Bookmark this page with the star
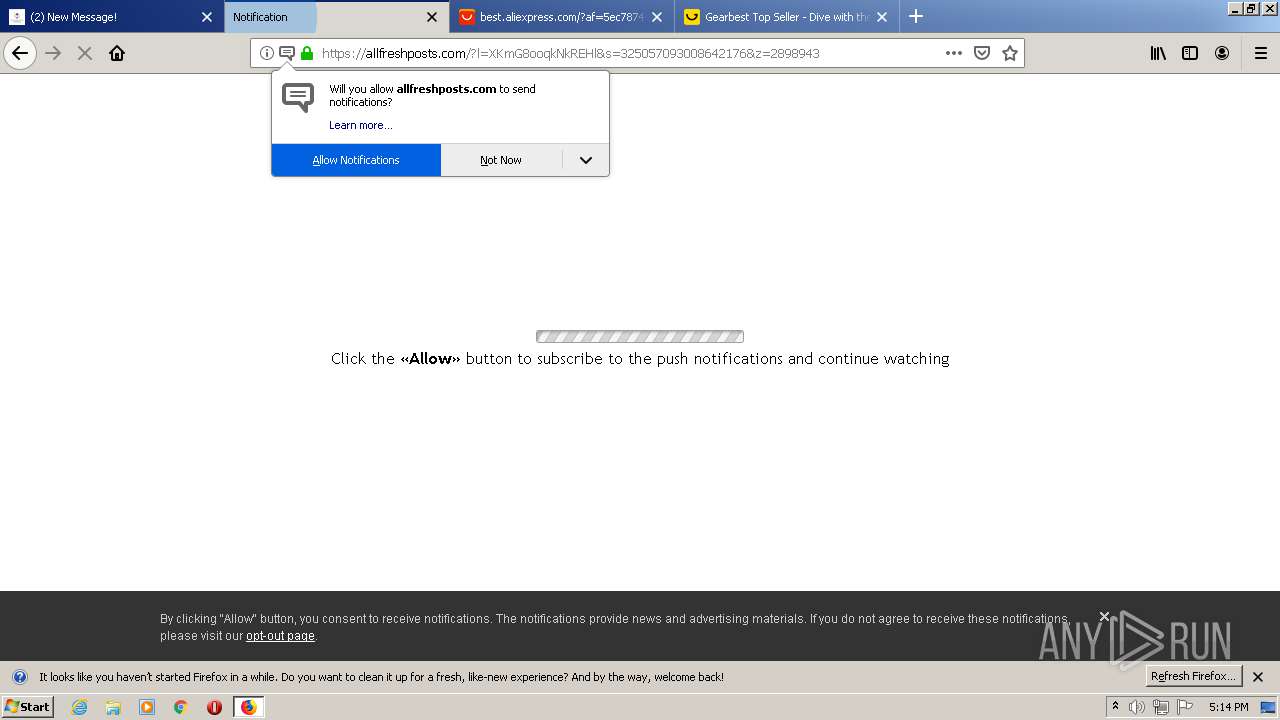 coord(1010,53)
